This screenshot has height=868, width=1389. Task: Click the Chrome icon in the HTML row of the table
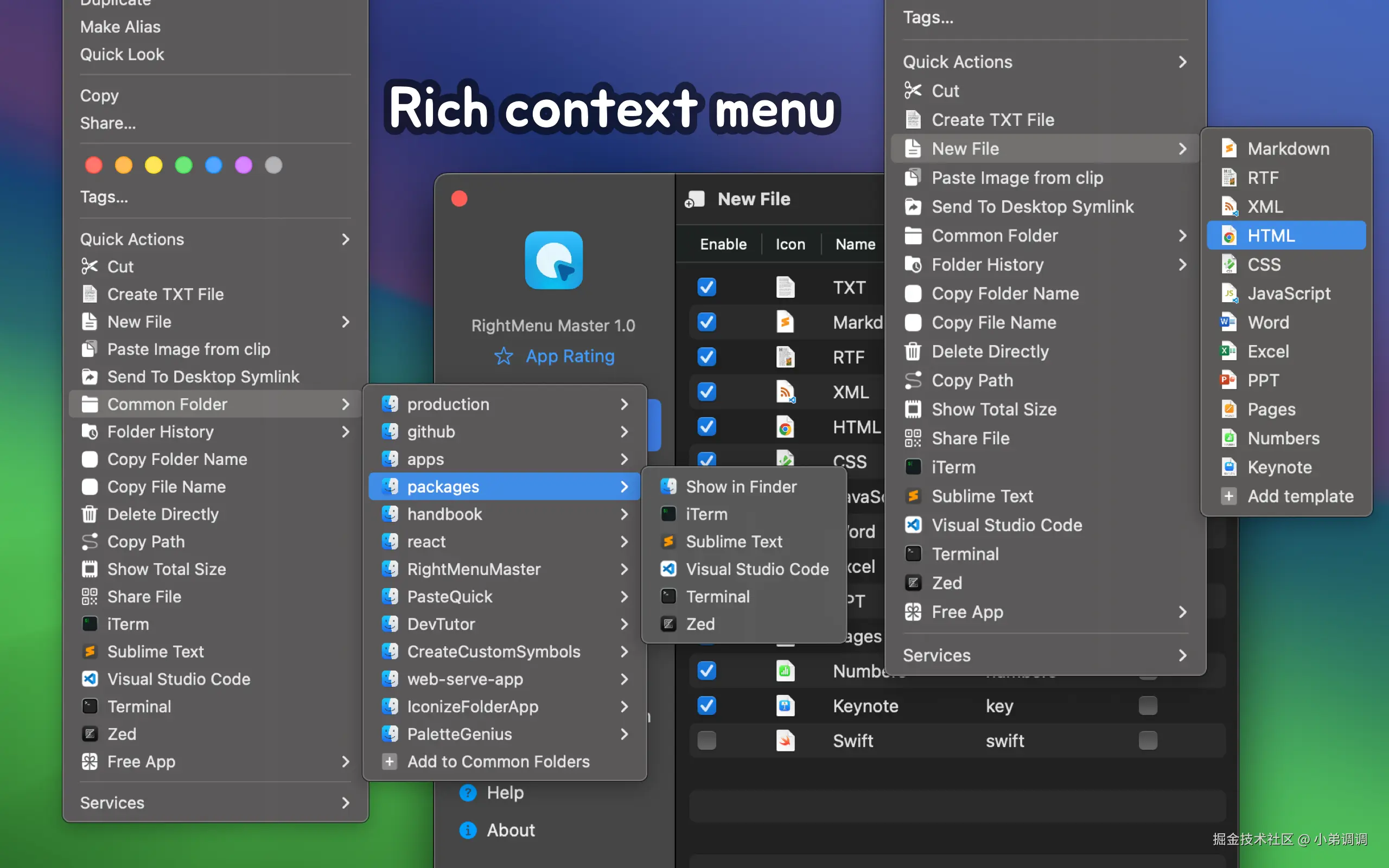coord(785,427)
